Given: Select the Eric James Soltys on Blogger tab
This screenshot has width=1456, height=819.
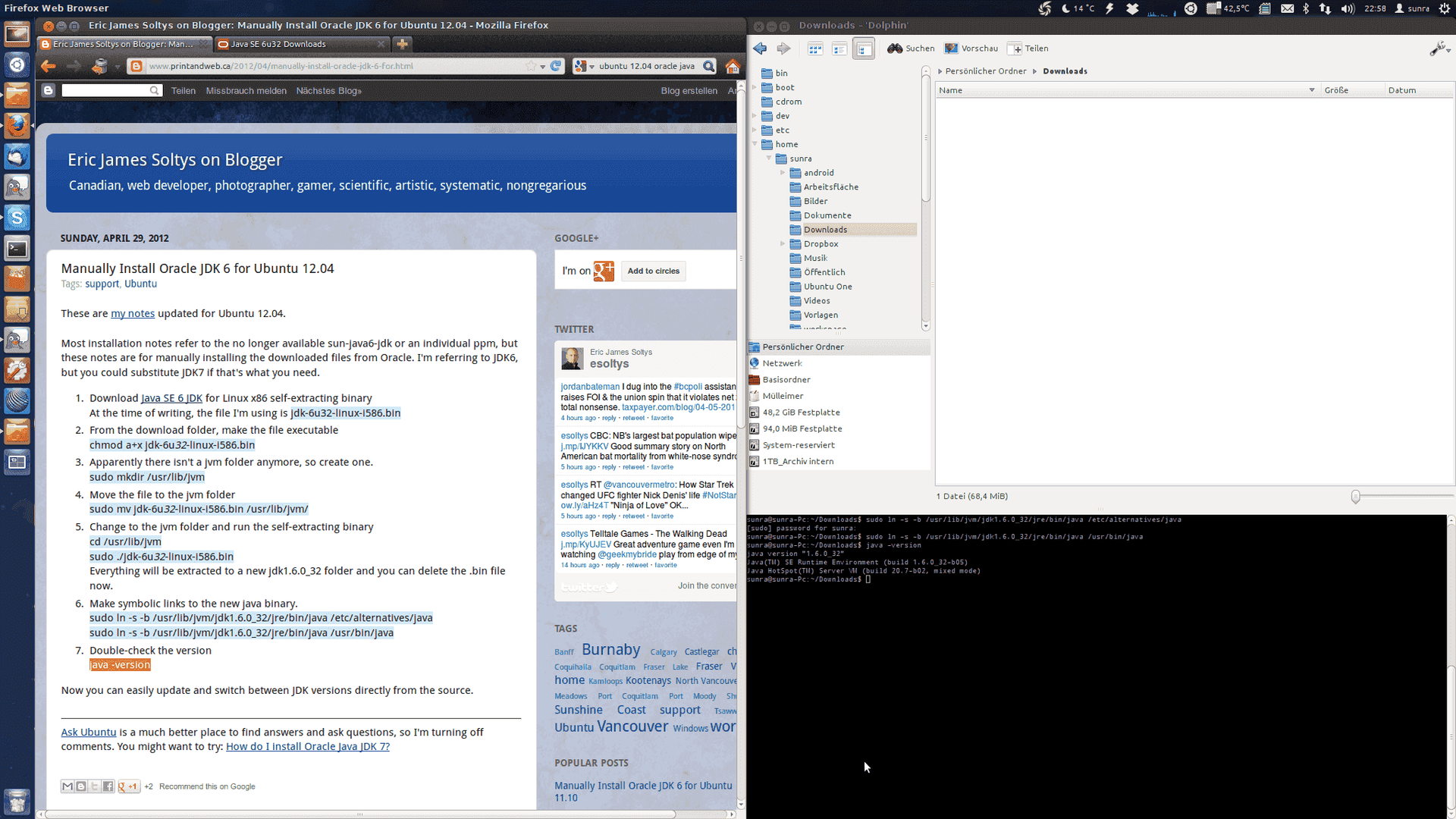Looking at the screenshot, I should point(123,44).
